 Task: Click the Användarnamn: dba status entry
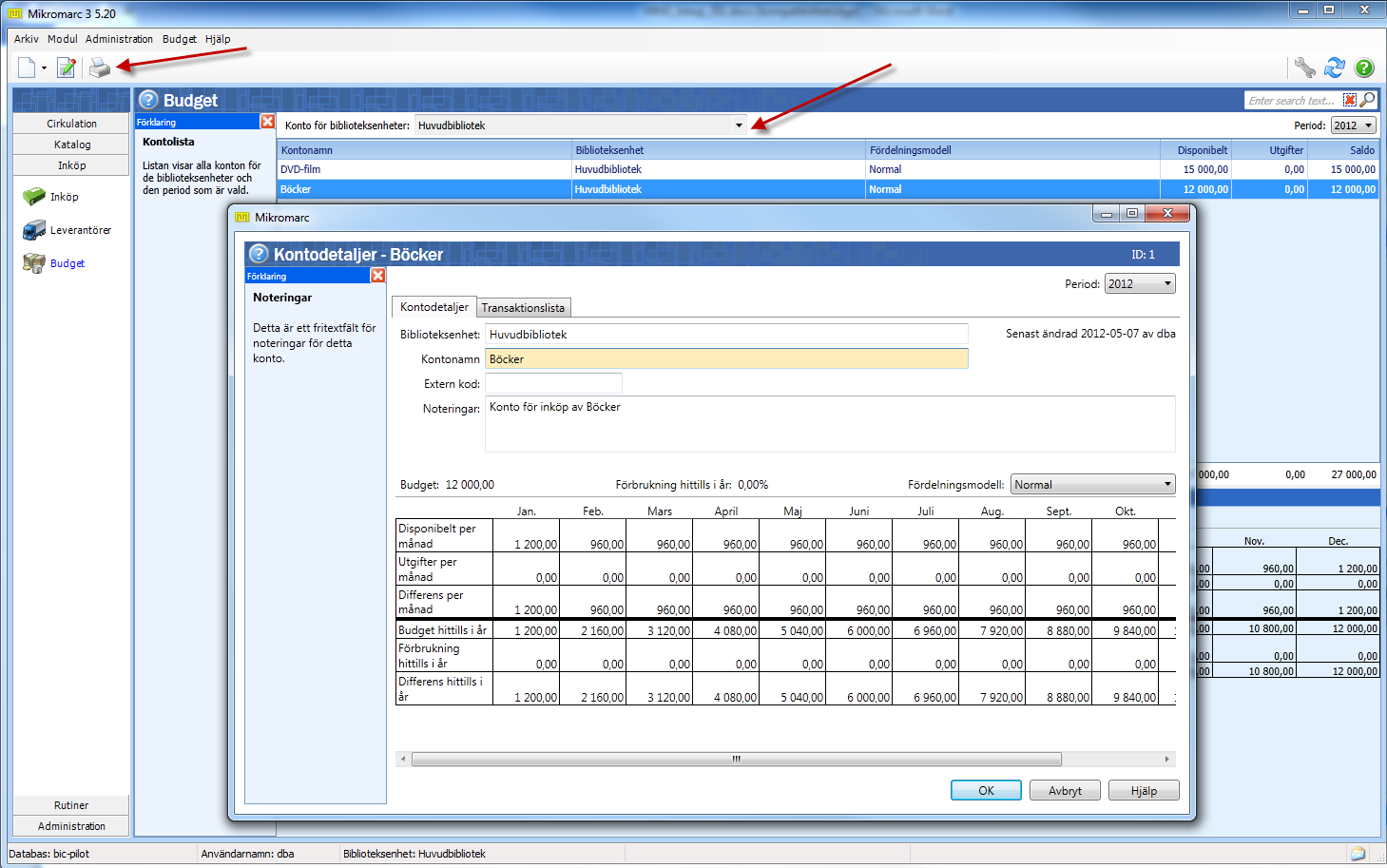[x=247, y=854]
